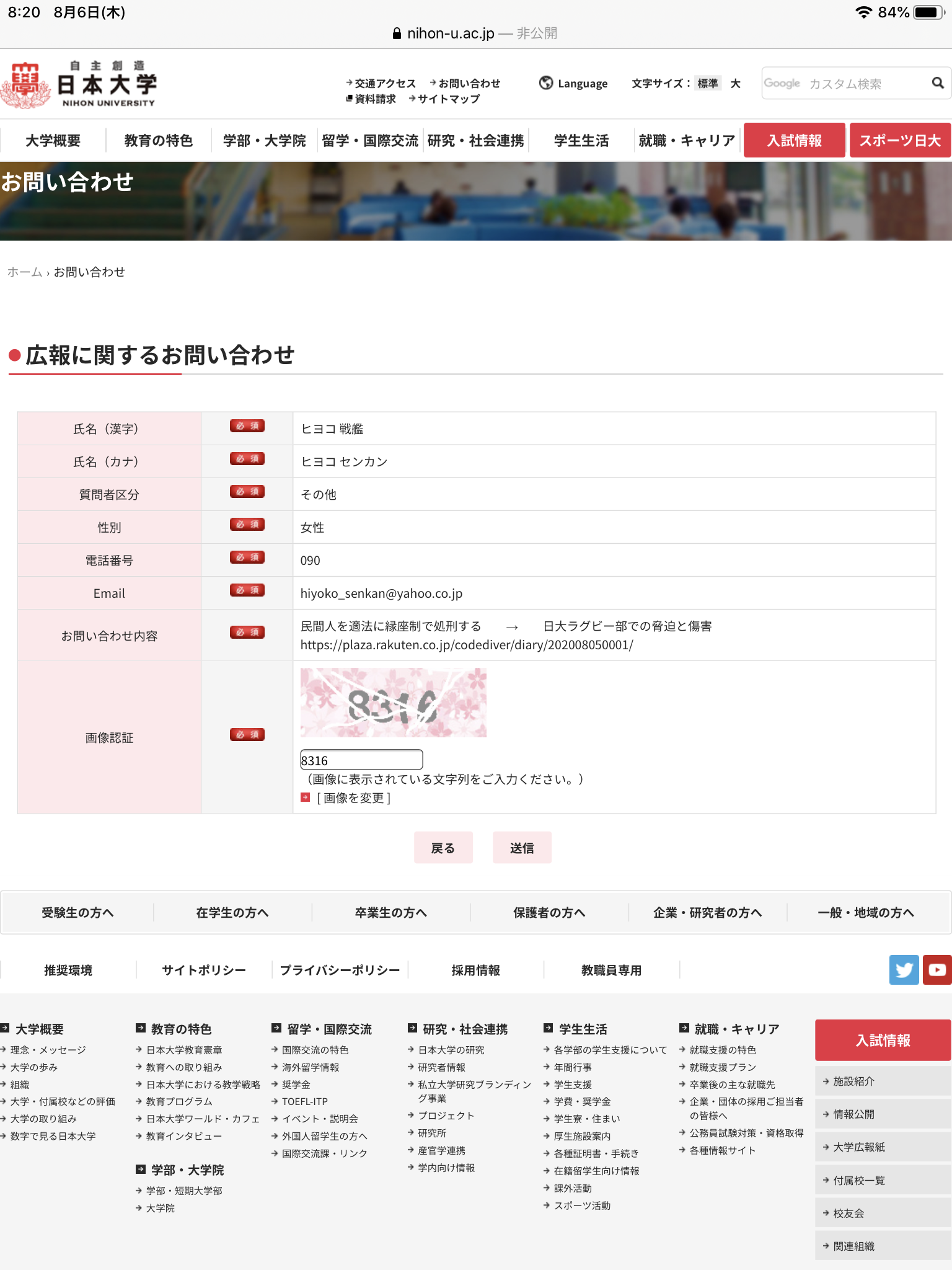Viewport: 952px width, 1270px height.
Task: Open the 学生生活 navigation menu
Action: 581,141
